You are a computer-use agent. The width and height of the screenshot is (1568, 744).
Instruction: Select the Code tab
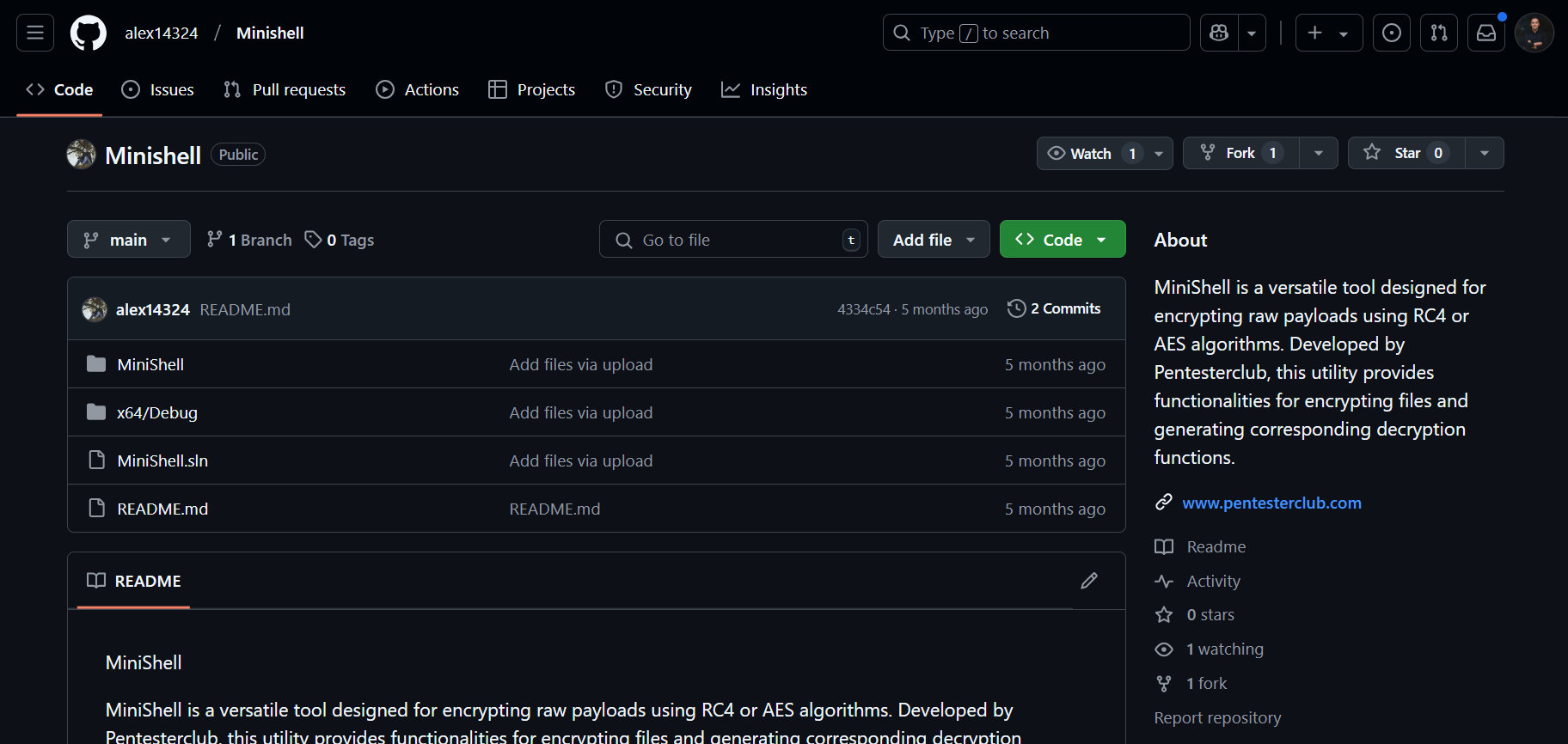(x=59, y=89)
